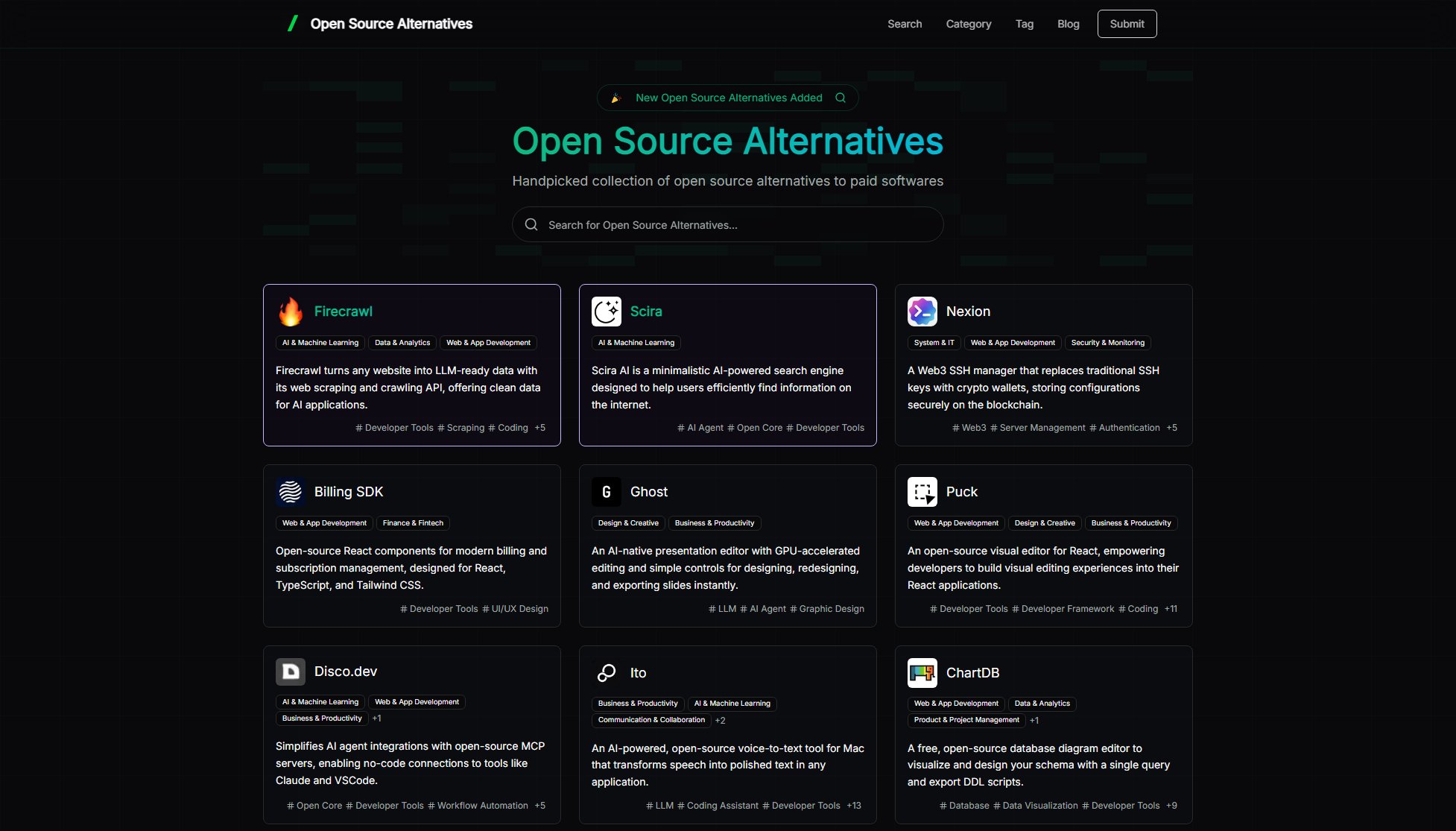Image resolution: width=1456 pixels, height=831 pixels.
Task: Click the search icon in announcement pill
Action: [841, 98]
